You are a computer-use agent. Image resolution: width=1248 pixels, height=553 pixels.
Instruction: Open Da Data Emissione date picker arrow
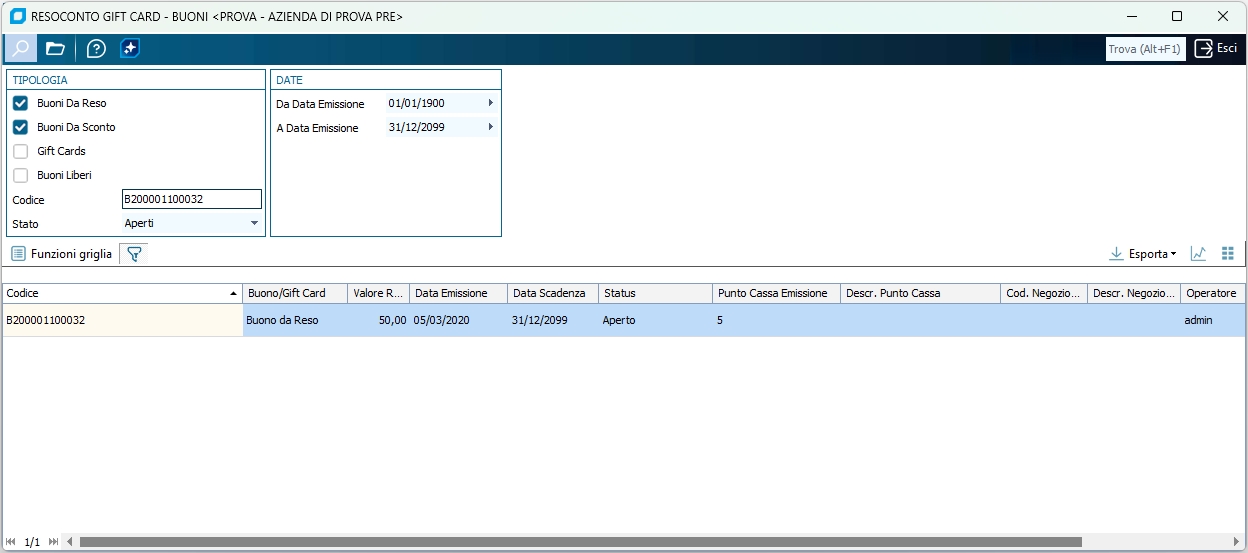click(x=490, y=103)
